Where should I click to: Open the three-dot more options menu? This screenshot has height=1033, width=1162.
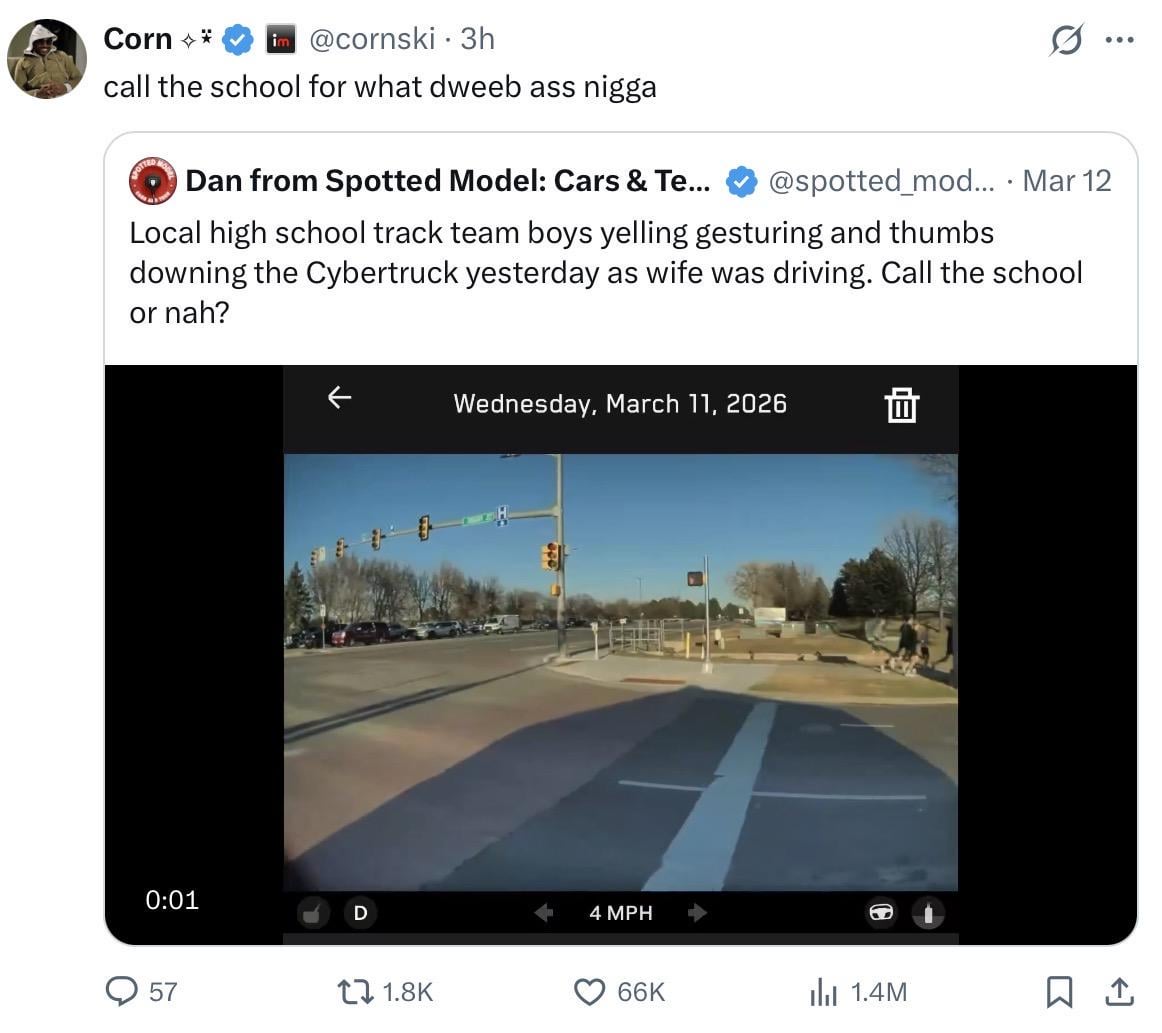(1119, 41)
